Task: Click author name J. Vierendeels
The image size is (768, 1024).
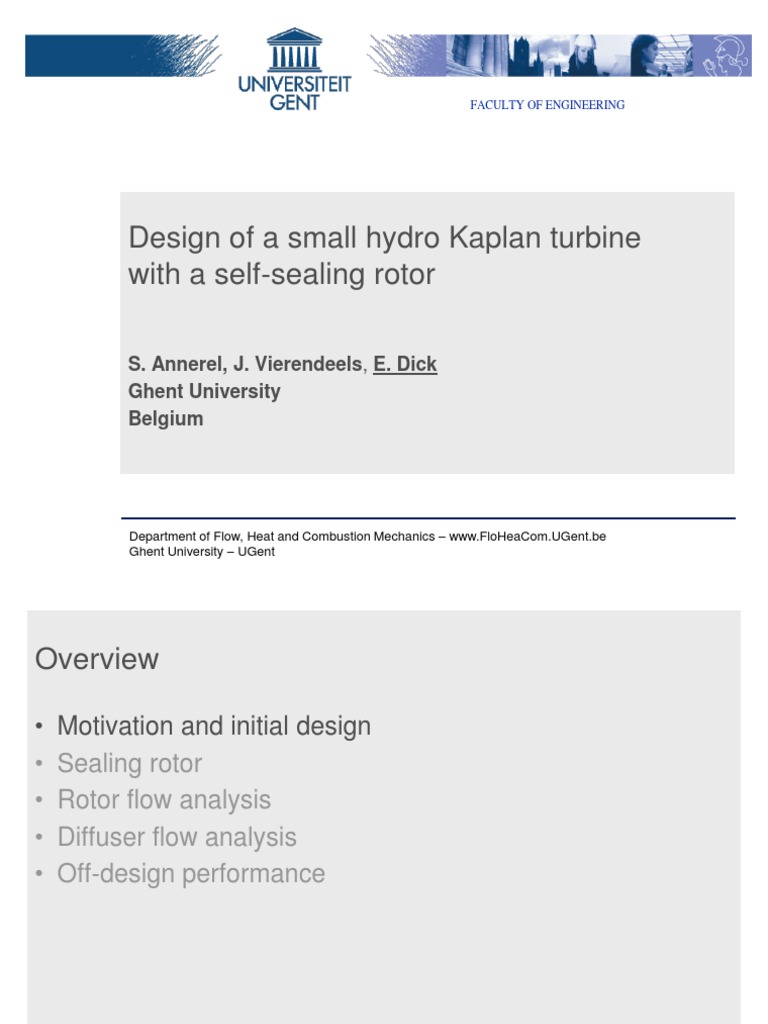Action: pyautogui.click(x=297, y=364)
